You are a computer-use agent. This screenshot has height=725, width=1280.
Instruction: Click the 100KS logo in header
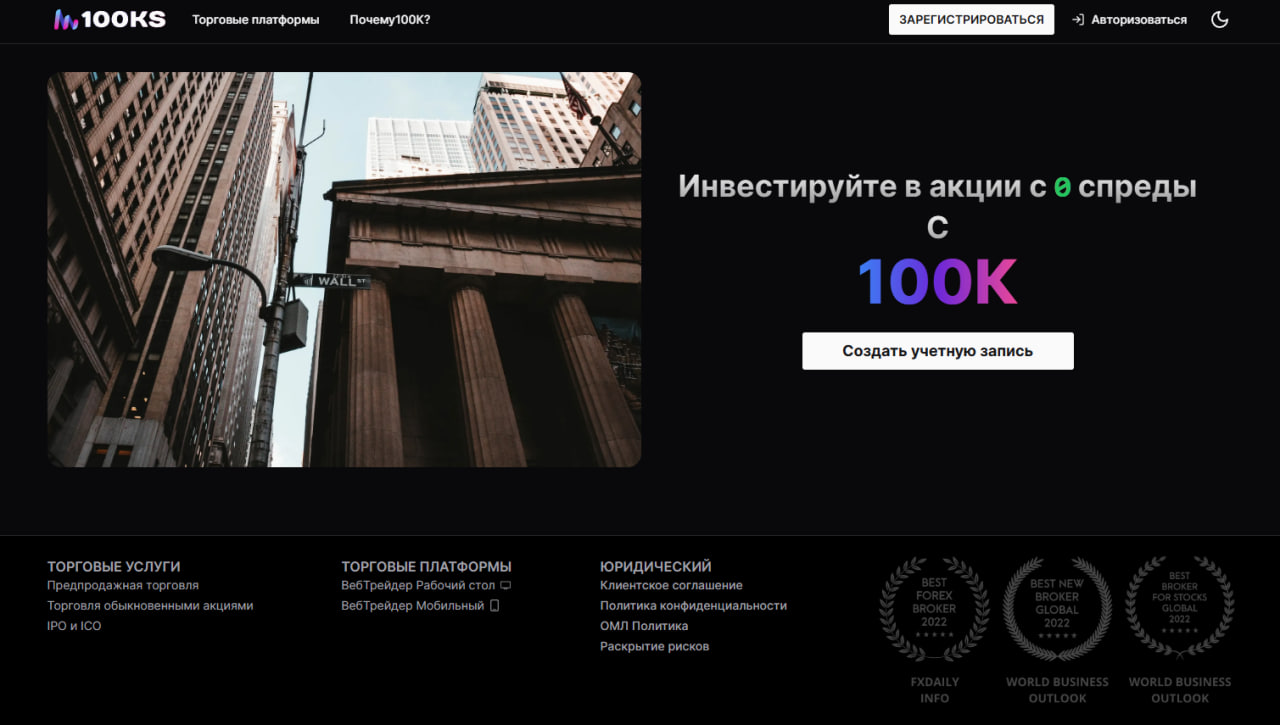pyautogui.click(x=110, y=19)
